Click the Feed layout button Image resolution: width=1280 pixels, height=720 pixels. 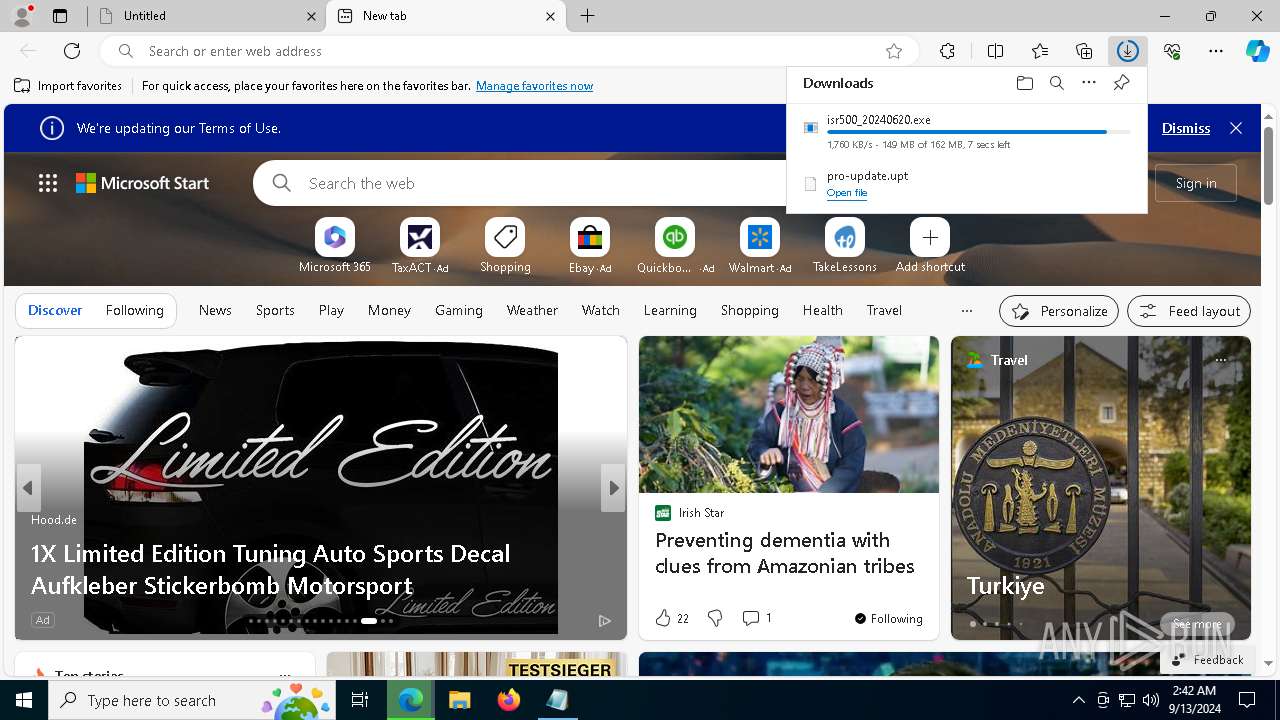[1189, 311]
